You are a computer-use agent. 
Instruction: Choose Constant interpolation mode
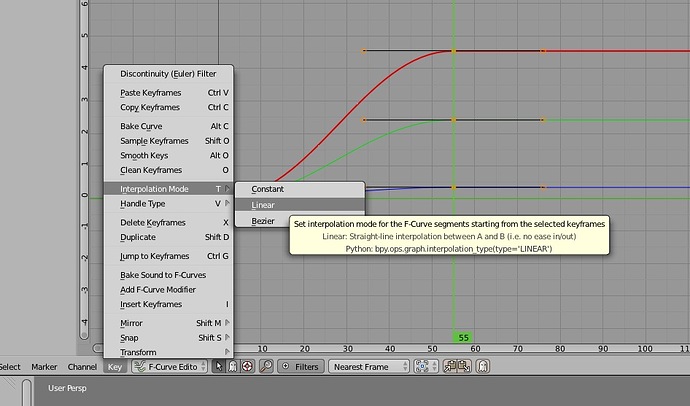[x=300, y=189]
